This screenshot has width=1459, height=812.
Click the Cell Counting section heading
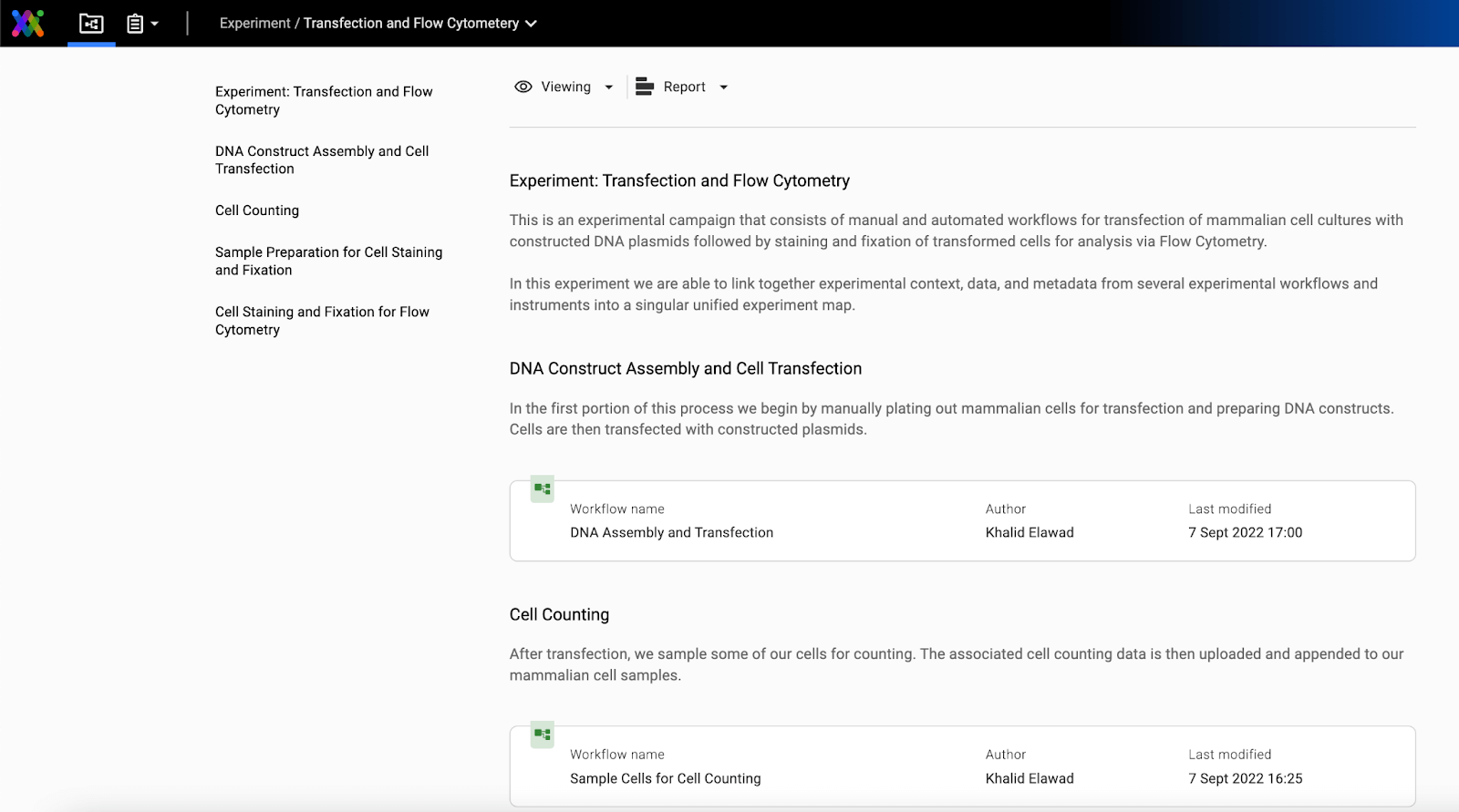[559, 614]
